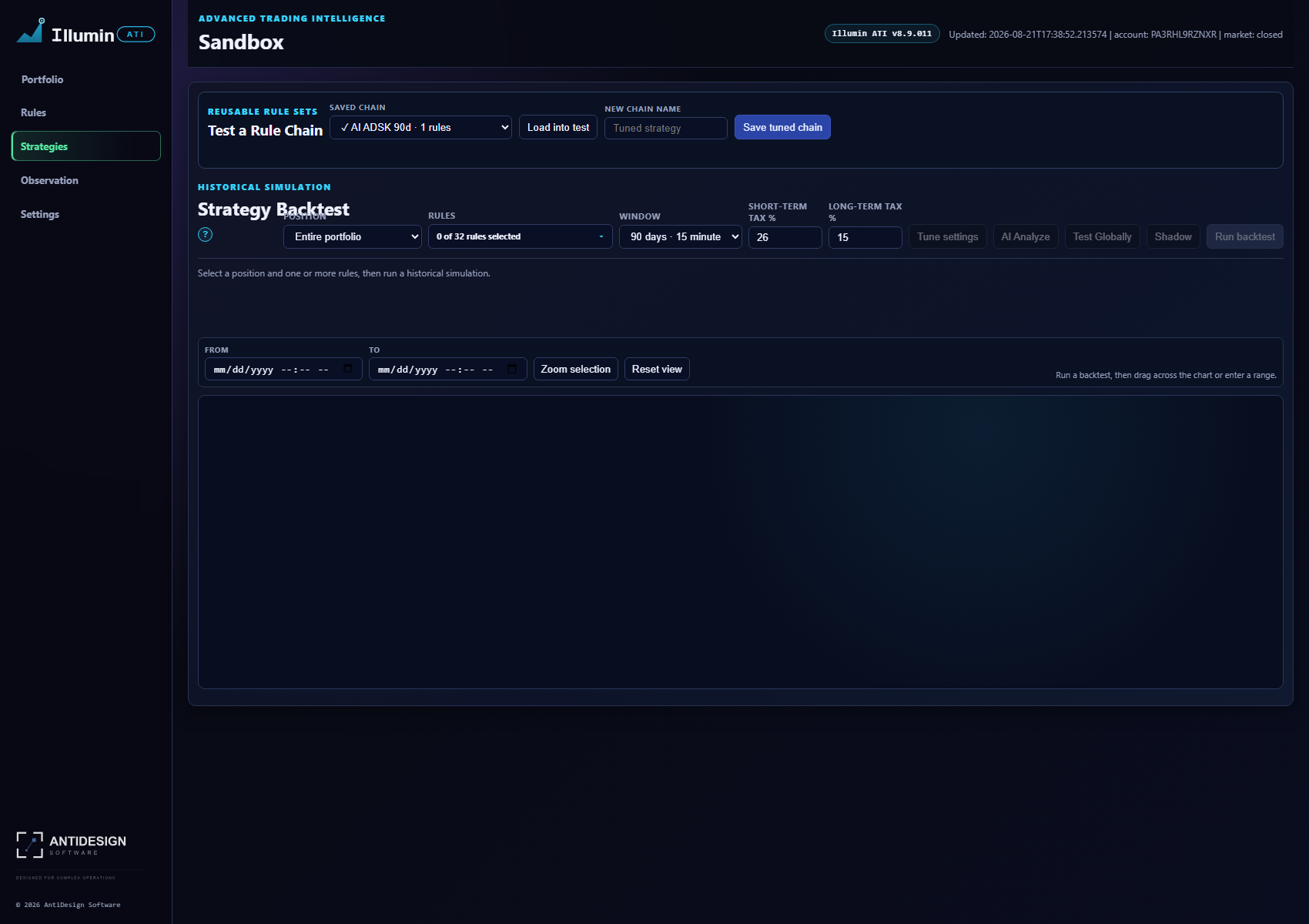Click the Illumin ATI v8.9.011 version badge
This screenshot has width=1309, height=924.
(882, 34)
